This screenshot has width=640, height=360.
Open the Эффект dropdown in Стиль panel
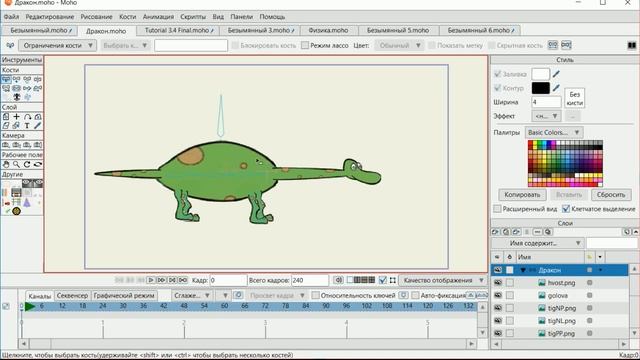(546, 116)
